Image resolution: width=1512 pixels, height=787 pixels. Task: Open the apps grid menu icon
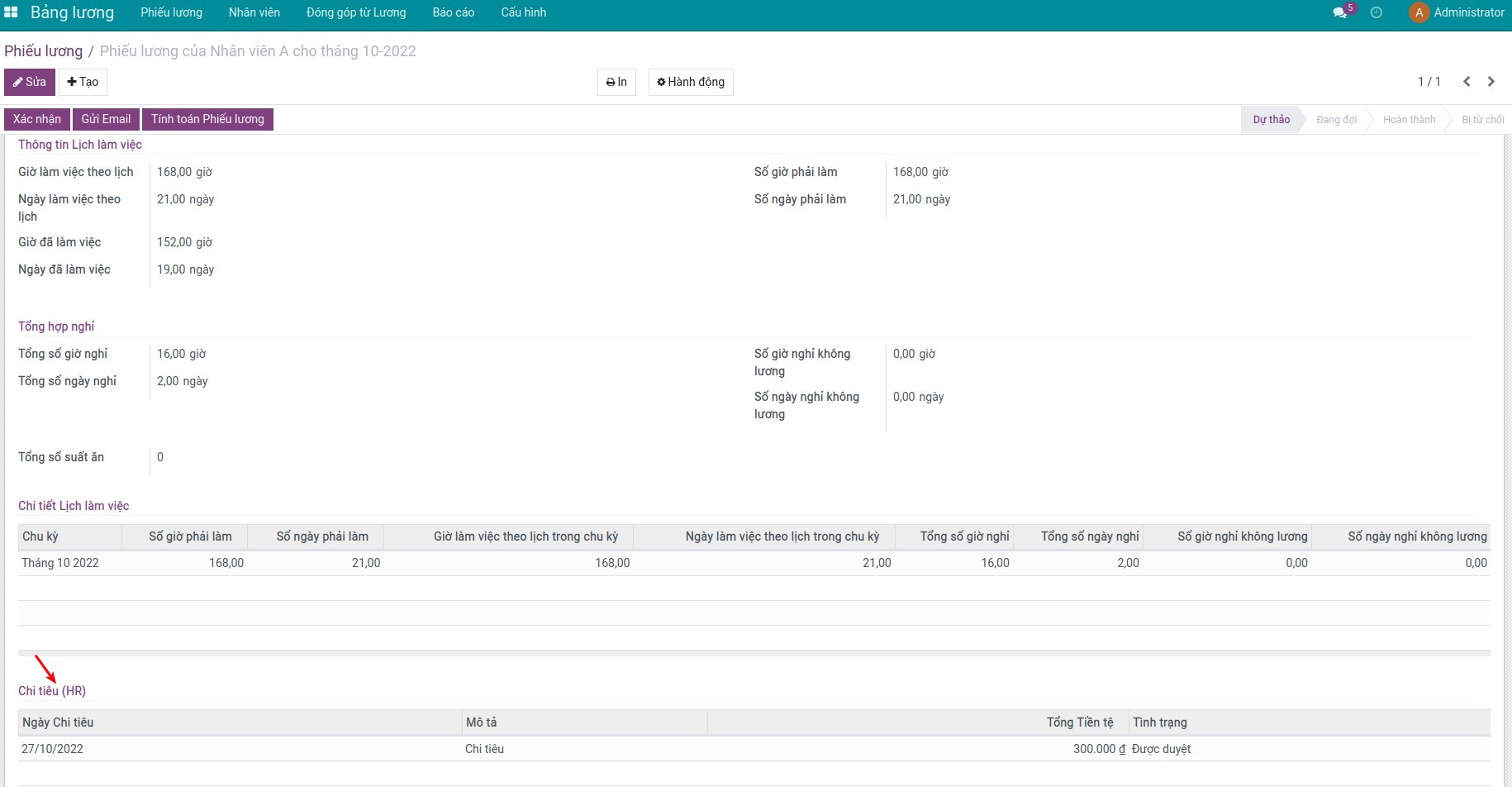(11, 12)
